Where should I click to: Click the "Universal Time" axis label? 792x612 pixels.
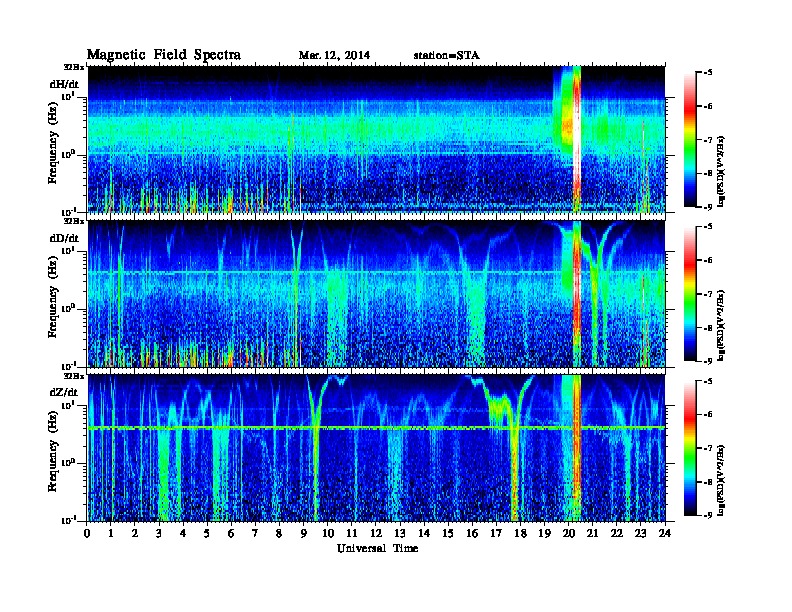[x=377, y=548]
